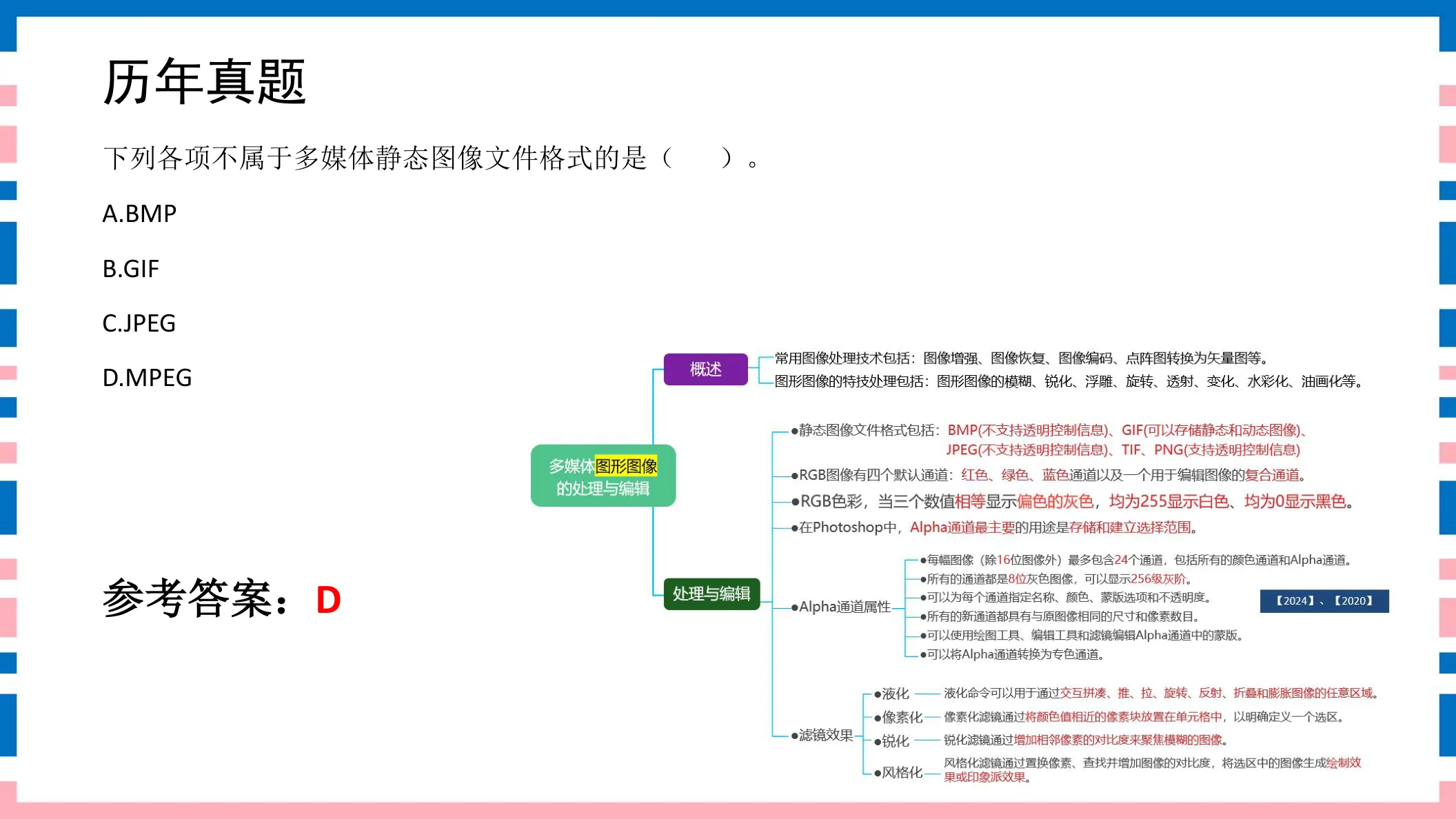
Task: Click the RGB色彩 gray color line
Action: 1072,501
